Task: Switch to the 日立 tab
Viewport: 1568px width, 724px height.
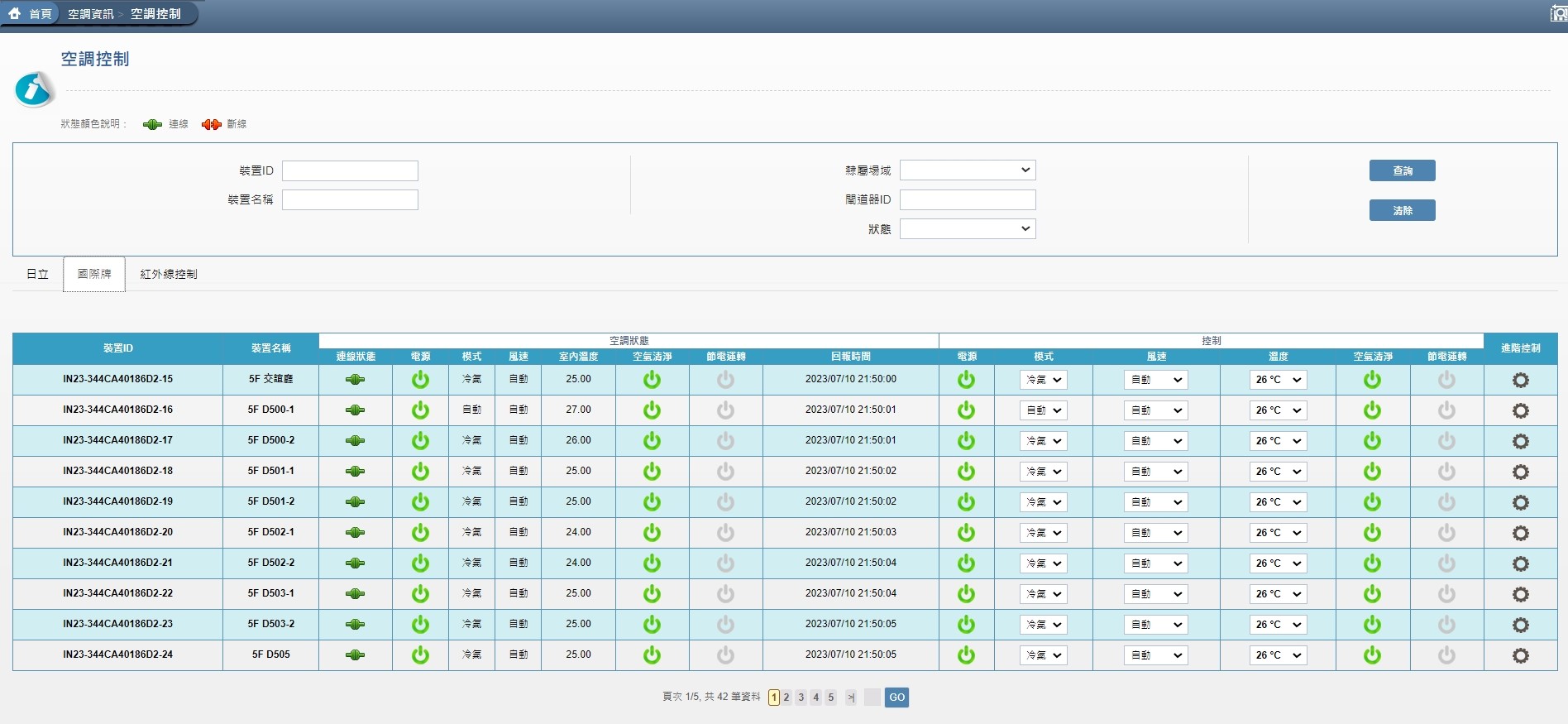Action: pyautogui.click(x=38, y=274)
